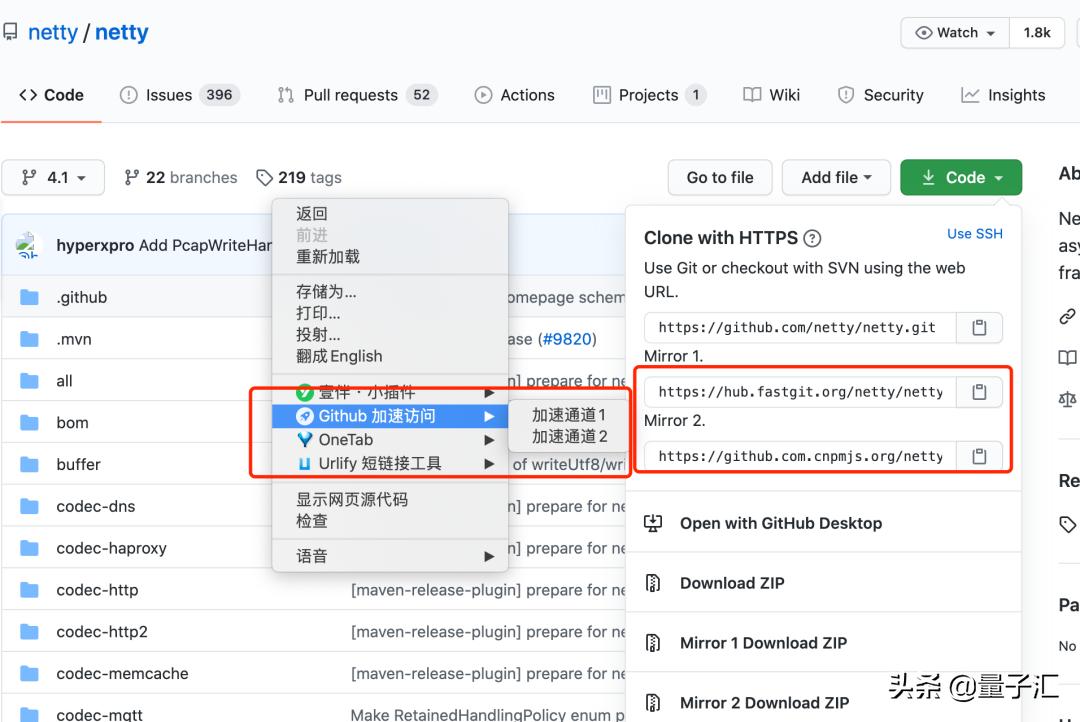1080x722 pixels.
Task: Copy the HTTPS clone URL to clipboard
Action: (978, 327)
